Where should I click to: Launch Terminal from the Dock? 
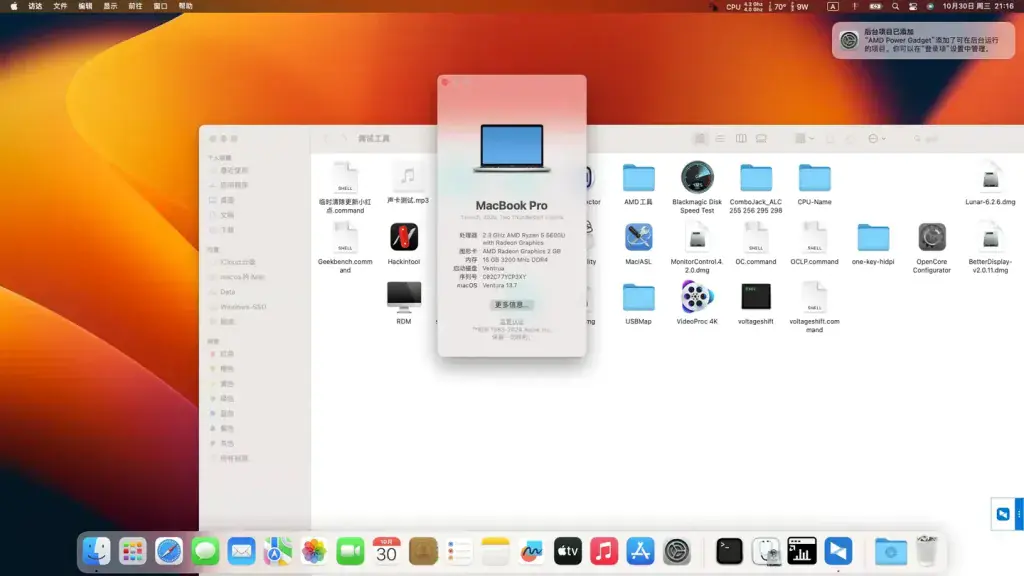[x=729, y=552]
